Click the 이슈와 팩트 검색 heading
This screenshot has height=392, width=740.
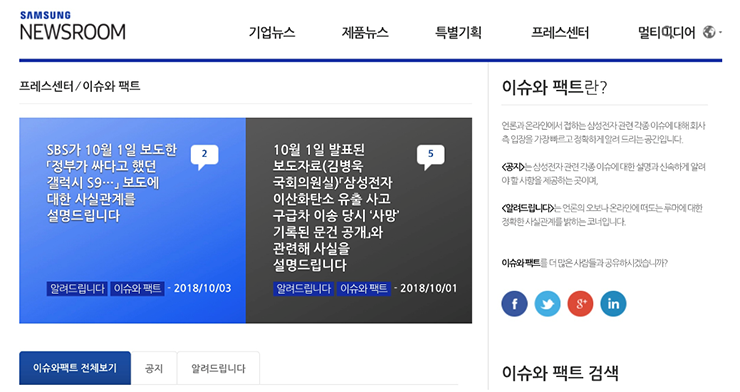click(x=560, y=373)
